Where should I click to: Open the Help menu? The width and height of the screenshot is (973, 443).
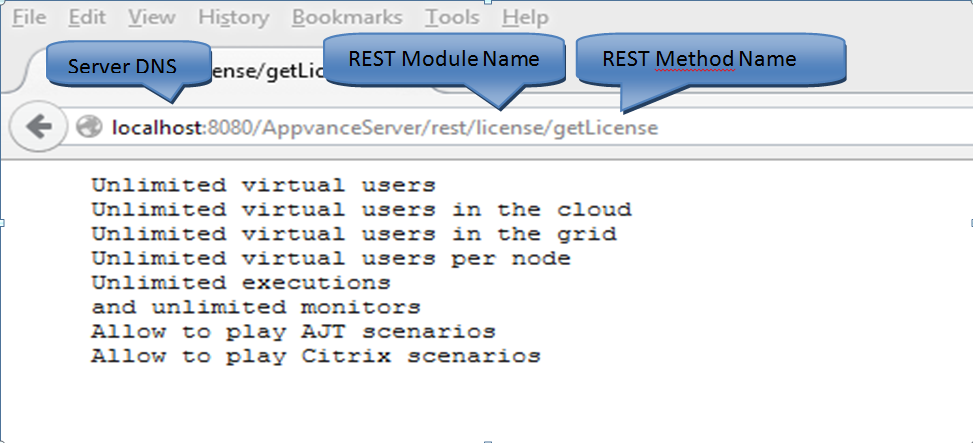tap(524, 17)
